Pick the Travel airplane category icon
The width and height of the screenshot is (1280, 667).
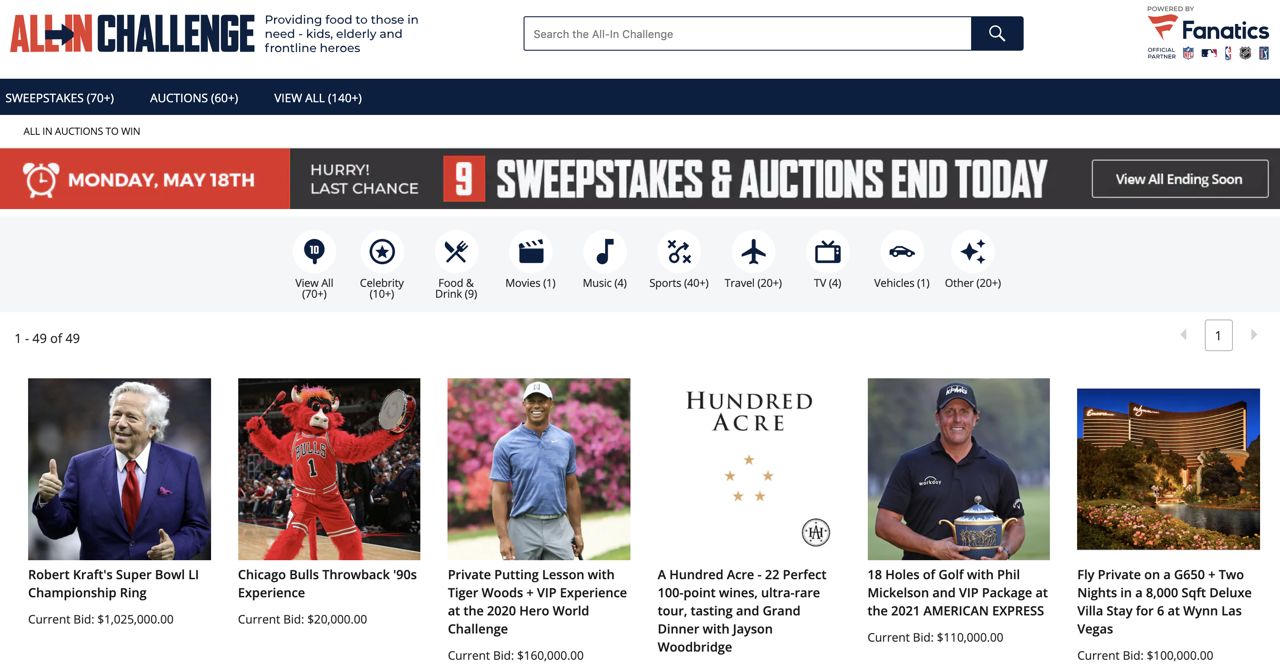[x=754, y=252]
